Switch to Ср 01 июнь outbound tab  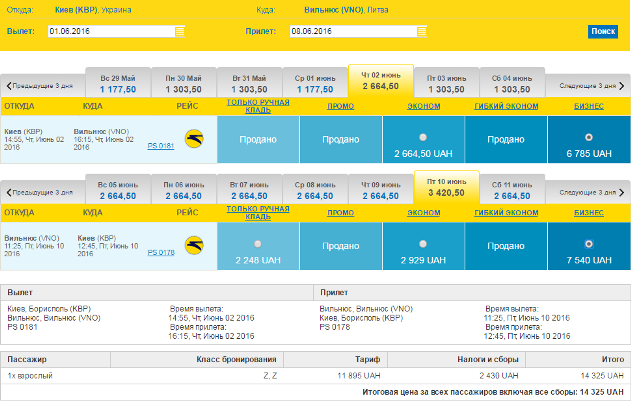point(314,83)
